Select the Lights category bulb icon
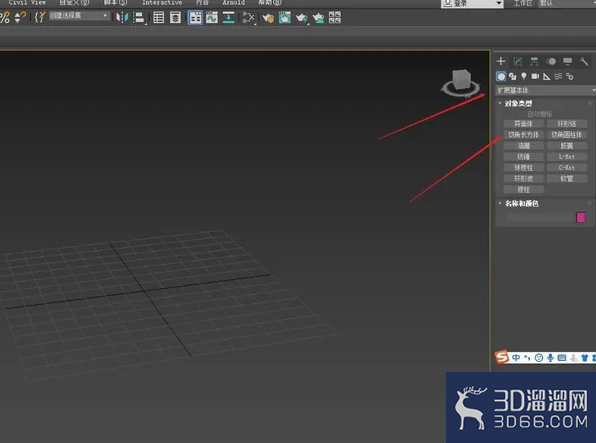The image size is (596, 443). pyautogui.click(x=524, y=76)
